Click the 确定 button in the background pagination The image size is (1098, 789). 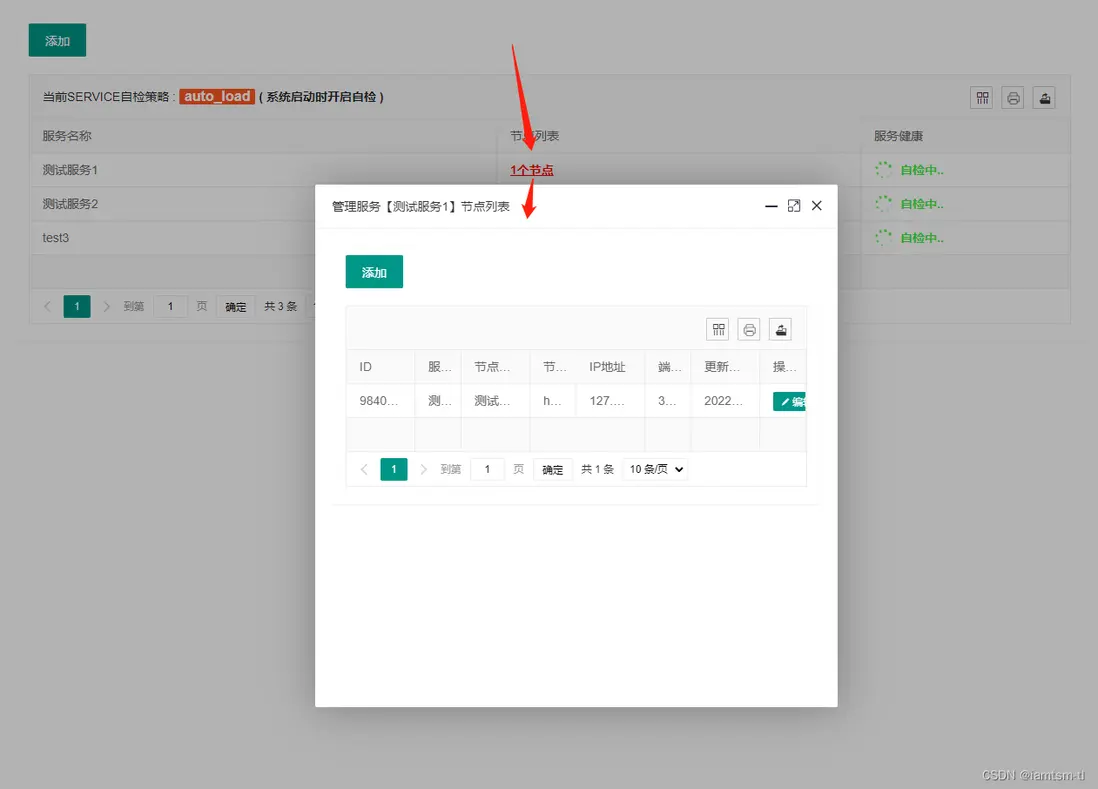pyautogui.click(x=235, y=306)
